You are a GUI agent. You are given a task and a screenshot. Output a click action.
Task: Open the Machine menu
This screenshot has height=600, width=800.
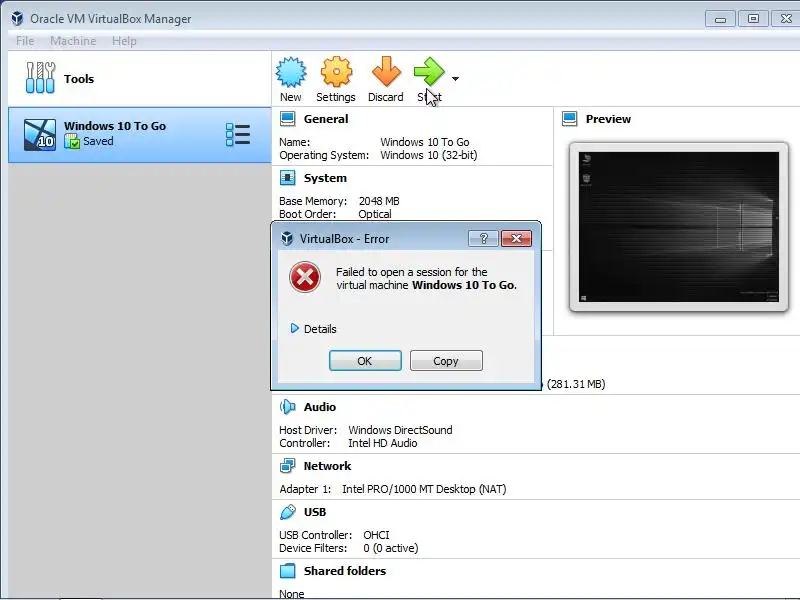[x=73, y=41]
